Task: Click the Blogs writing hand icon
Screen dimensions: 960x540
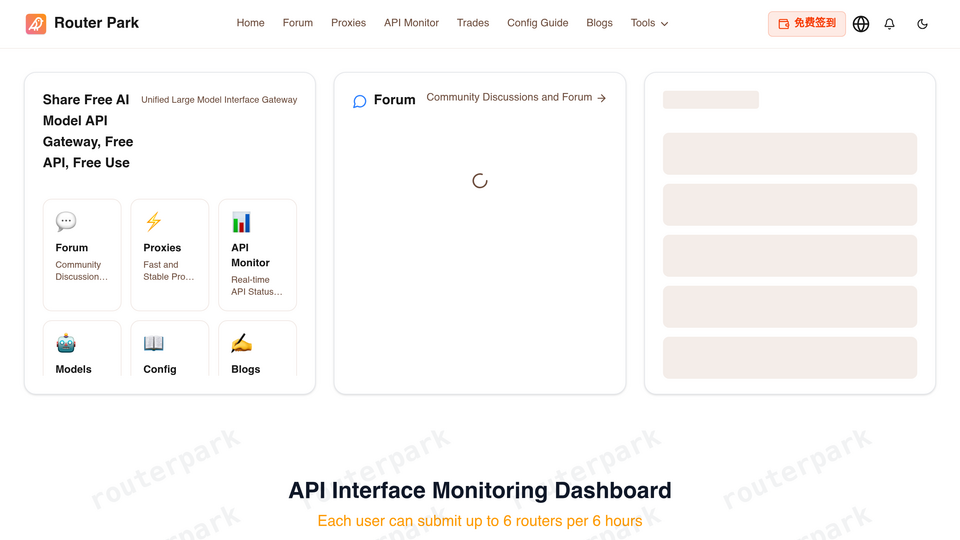Action: click(241, 343)
